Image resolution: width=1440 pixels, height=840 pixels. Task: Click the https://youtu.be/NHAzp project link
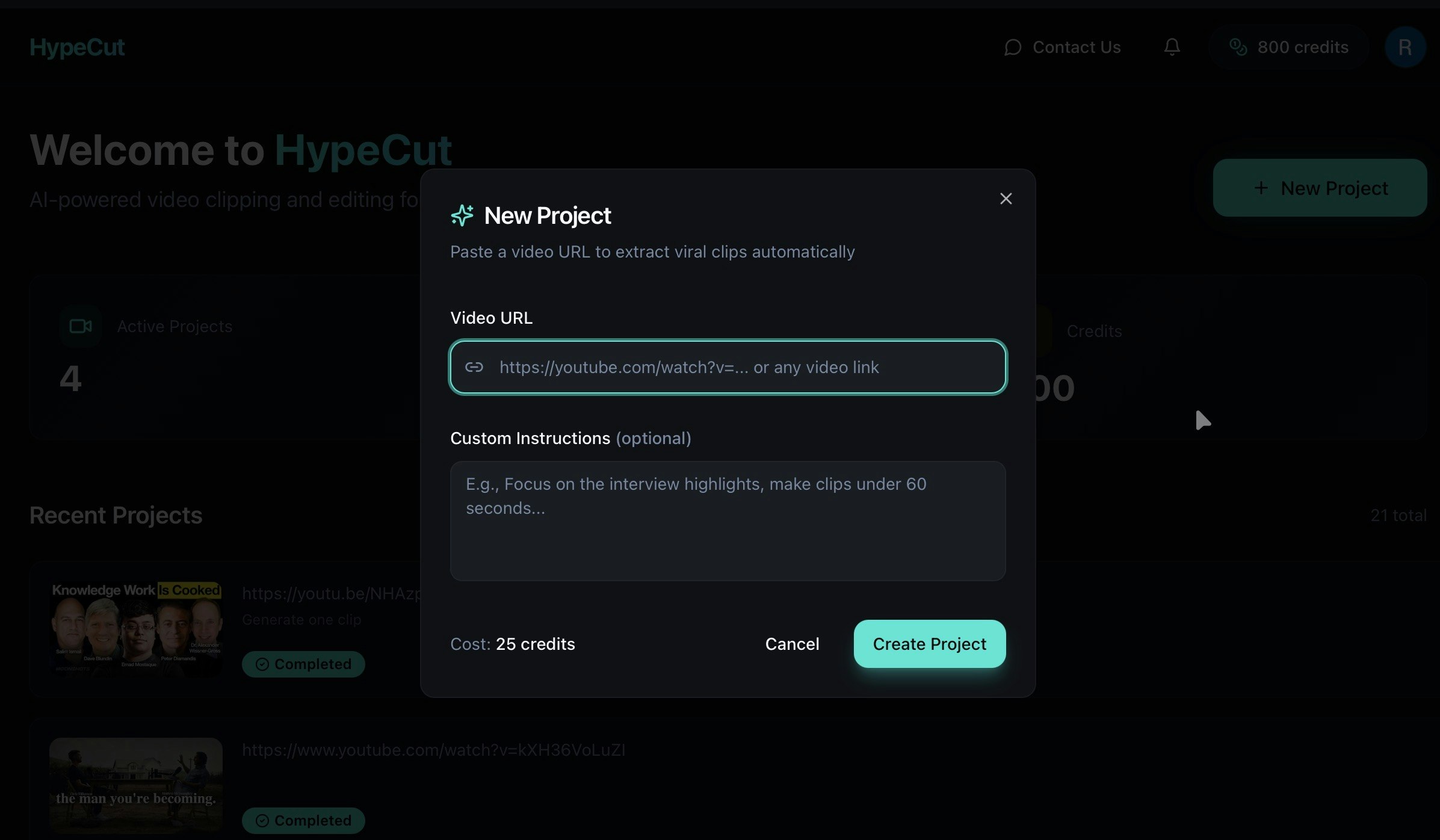tap(331, 593)
